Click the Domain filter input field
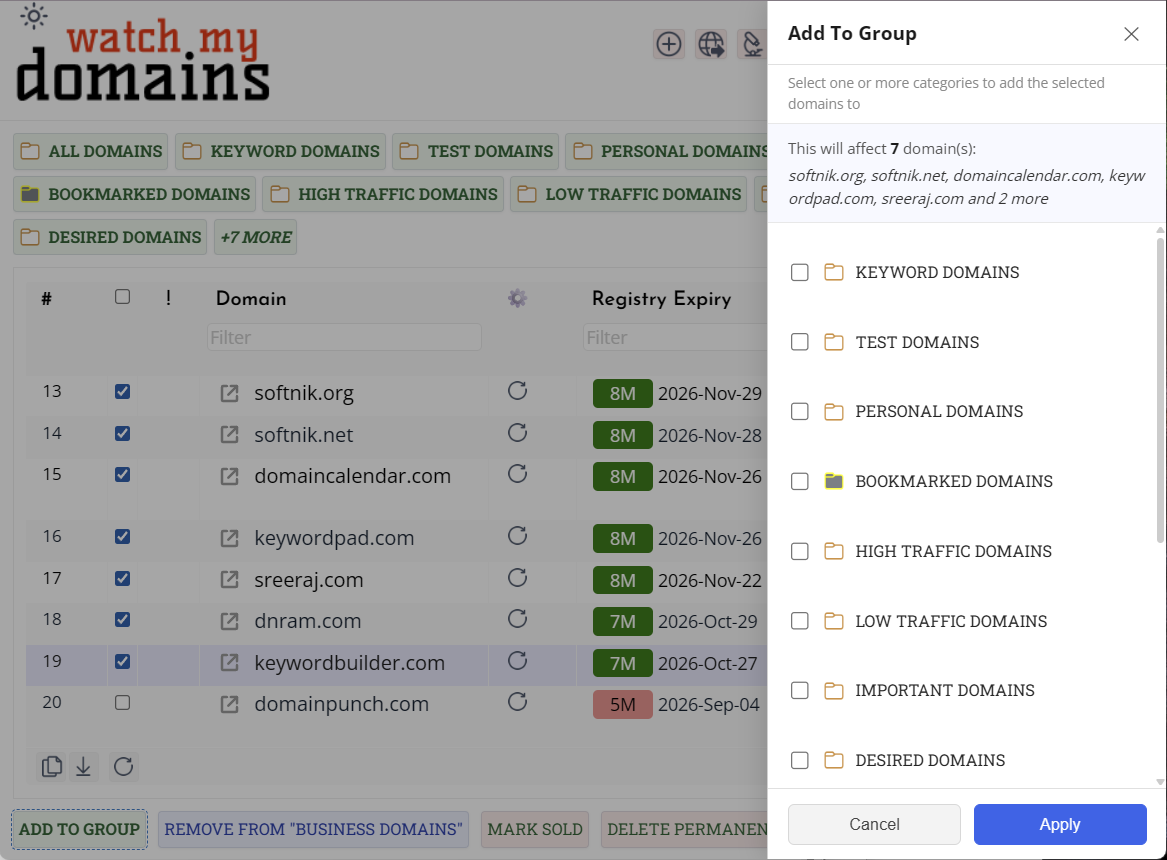Image resolution: width=1167 pixels, height=860 pixels. 344,338
